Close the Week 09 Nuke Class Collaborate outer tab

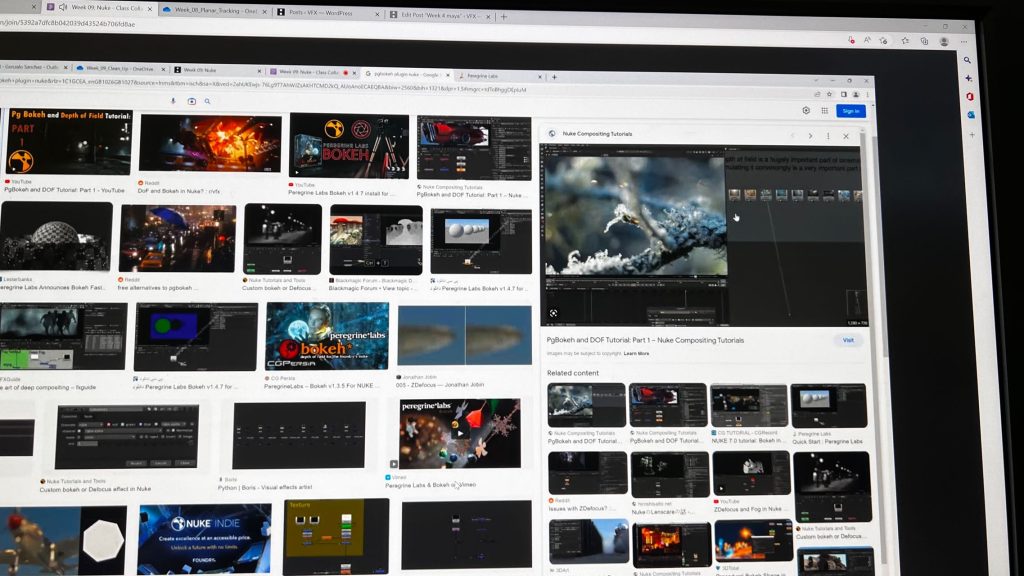pyautogui.click(x=150, y=8)
